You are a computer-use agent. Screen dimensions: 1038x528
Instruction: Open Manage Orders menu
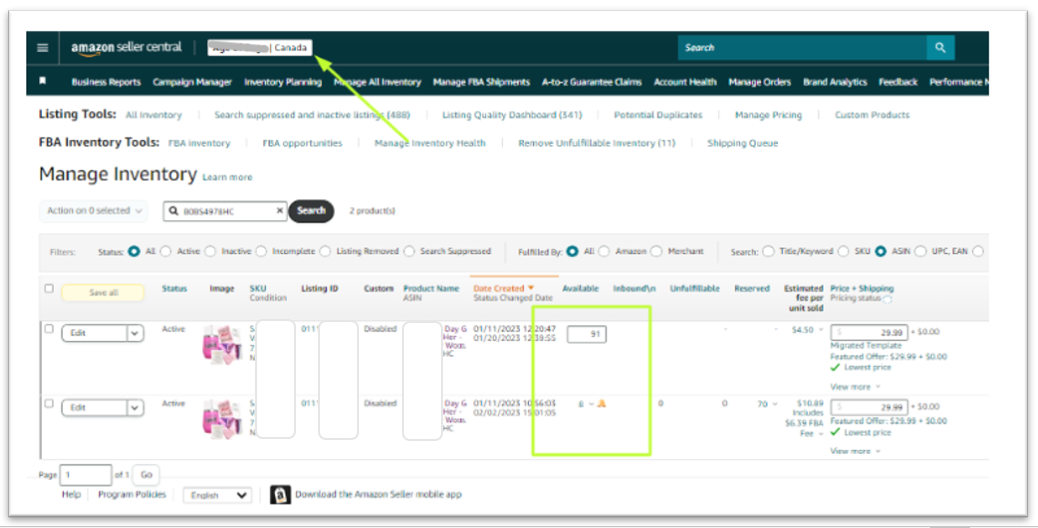point(759,82)
